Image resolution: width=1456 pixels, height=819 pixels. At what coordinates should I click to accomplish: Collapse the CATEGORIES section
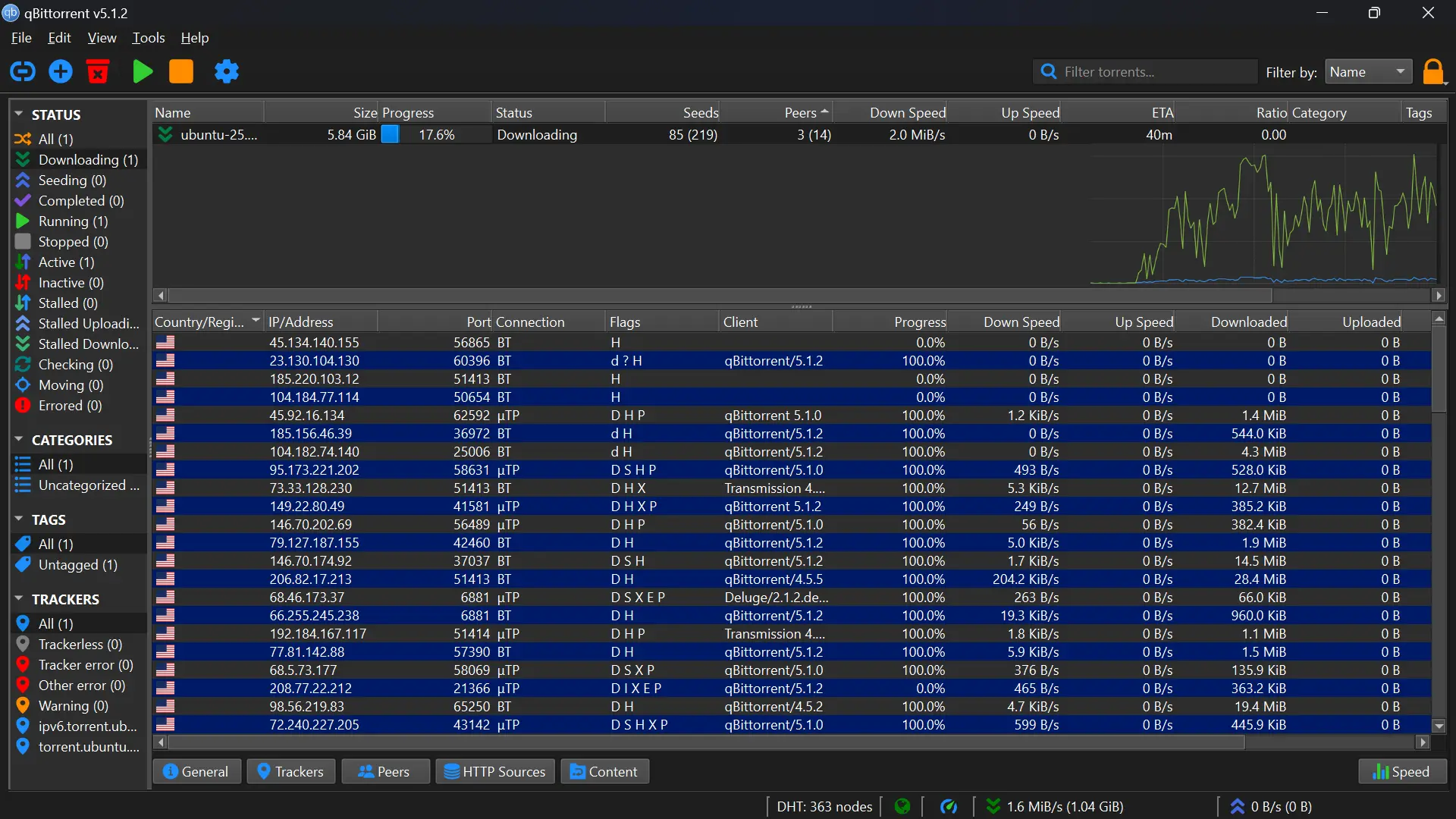point(19,439)
